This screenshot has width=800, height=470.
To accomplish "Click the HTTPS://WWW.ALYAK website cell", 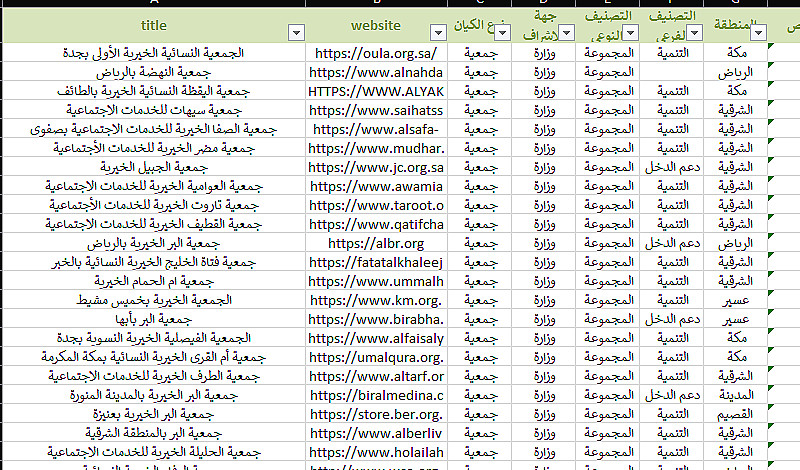I will tap(377, 91).
